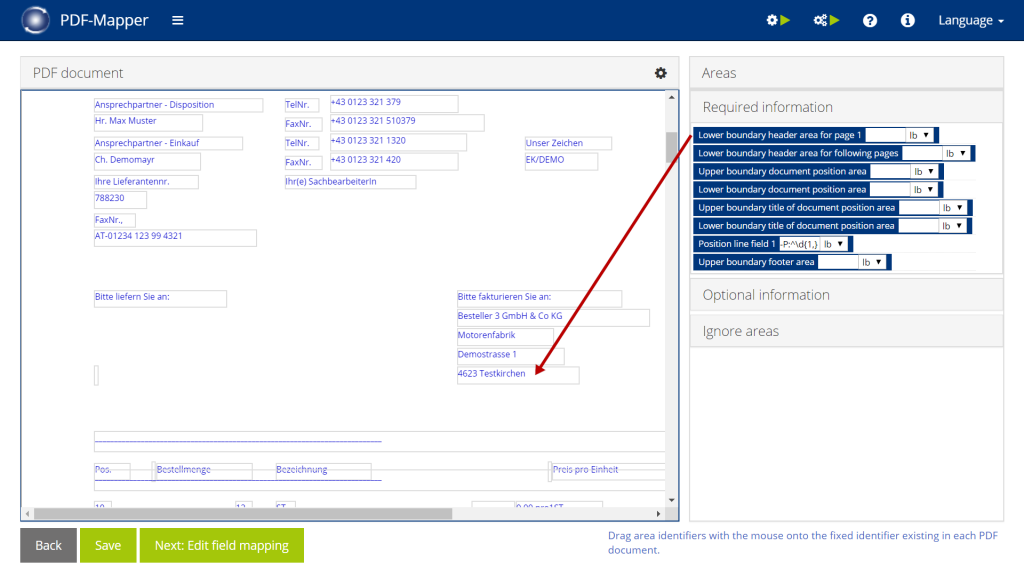Select the 'Ch. Demomayr' field
The height and width of the screenshot is (576, 1024).
pos(147,161)
